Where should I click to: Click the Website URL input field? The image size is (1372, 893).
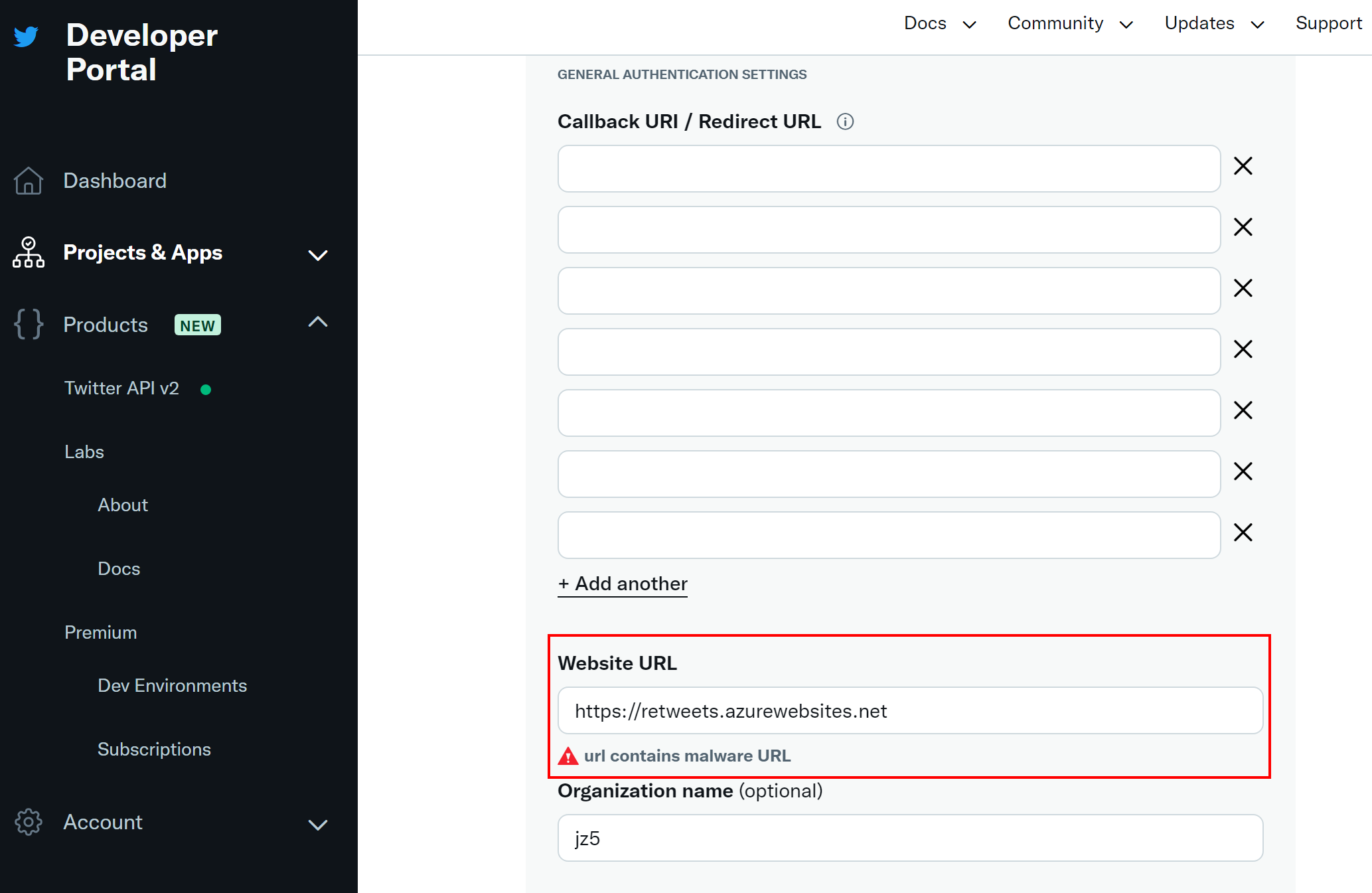pos(910,711)
